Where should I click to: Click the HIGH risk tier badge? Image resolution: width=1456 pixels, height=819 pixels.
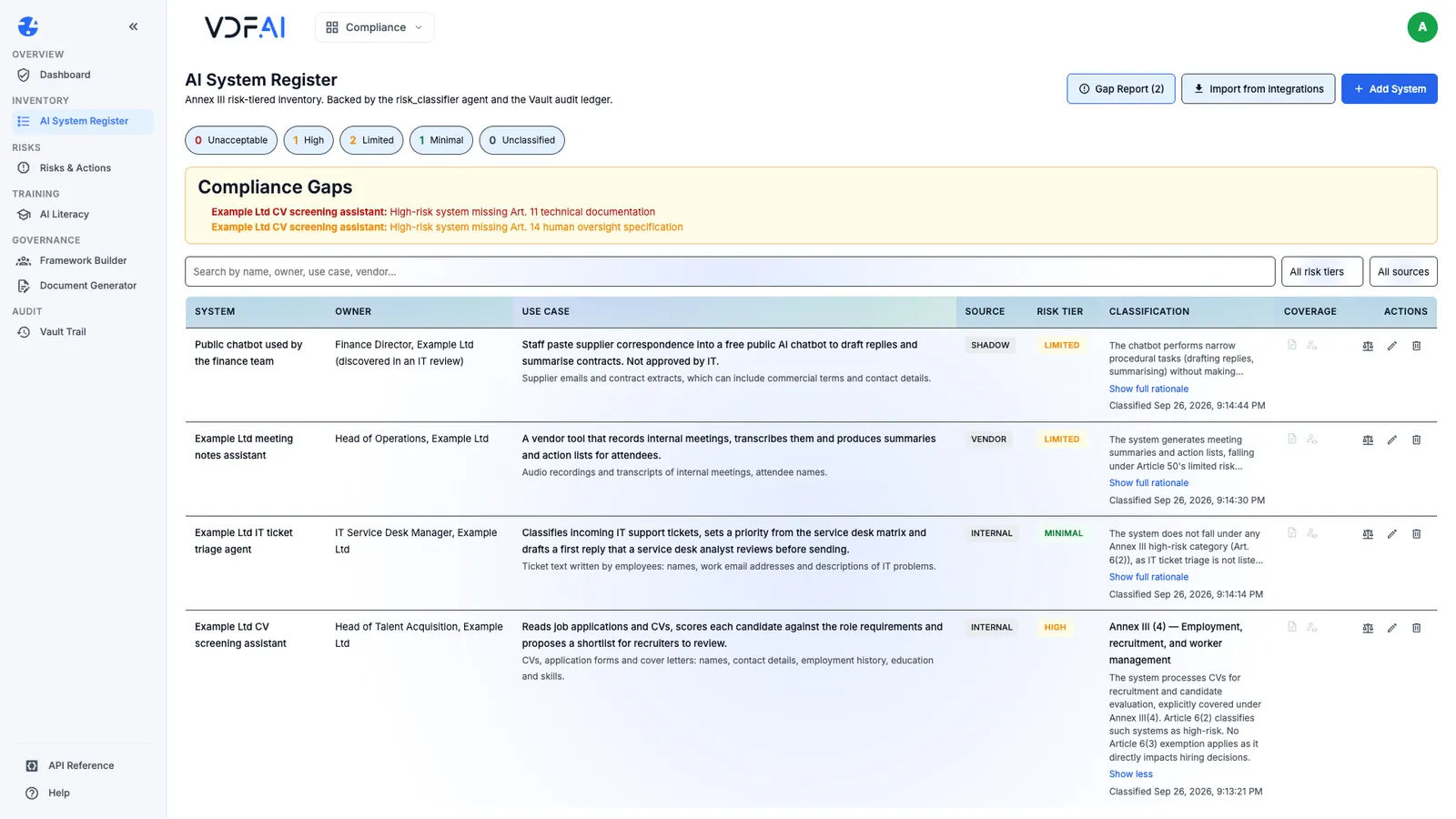click(x=1055, y=628)
